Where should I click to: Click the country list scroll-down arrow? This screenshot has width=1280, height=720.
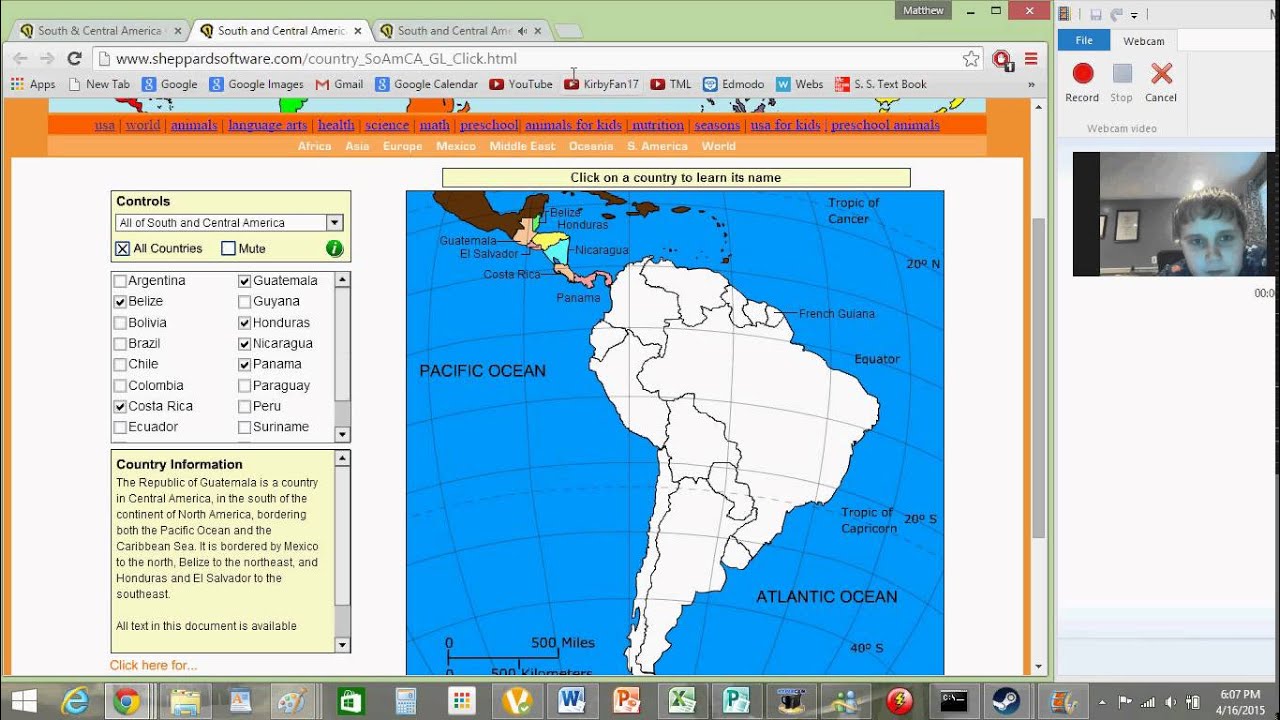click(x=342, y=434)
